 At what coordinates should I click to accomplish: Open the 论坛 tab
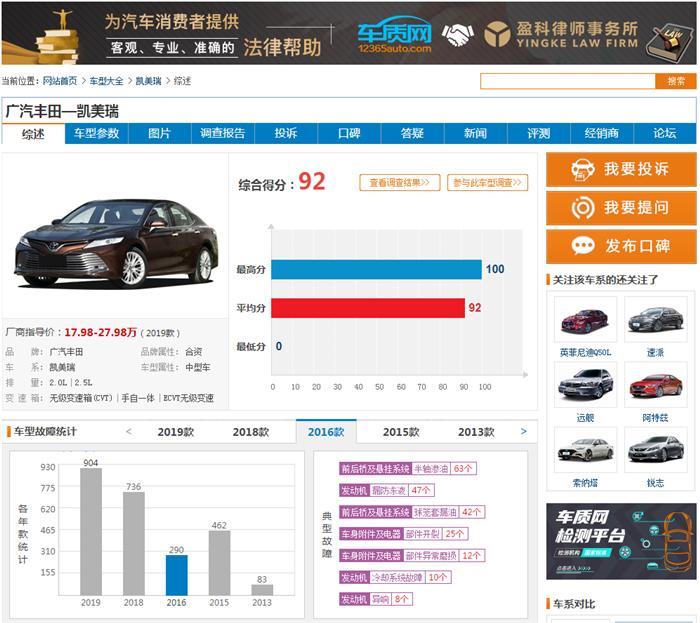click(665, 133)
